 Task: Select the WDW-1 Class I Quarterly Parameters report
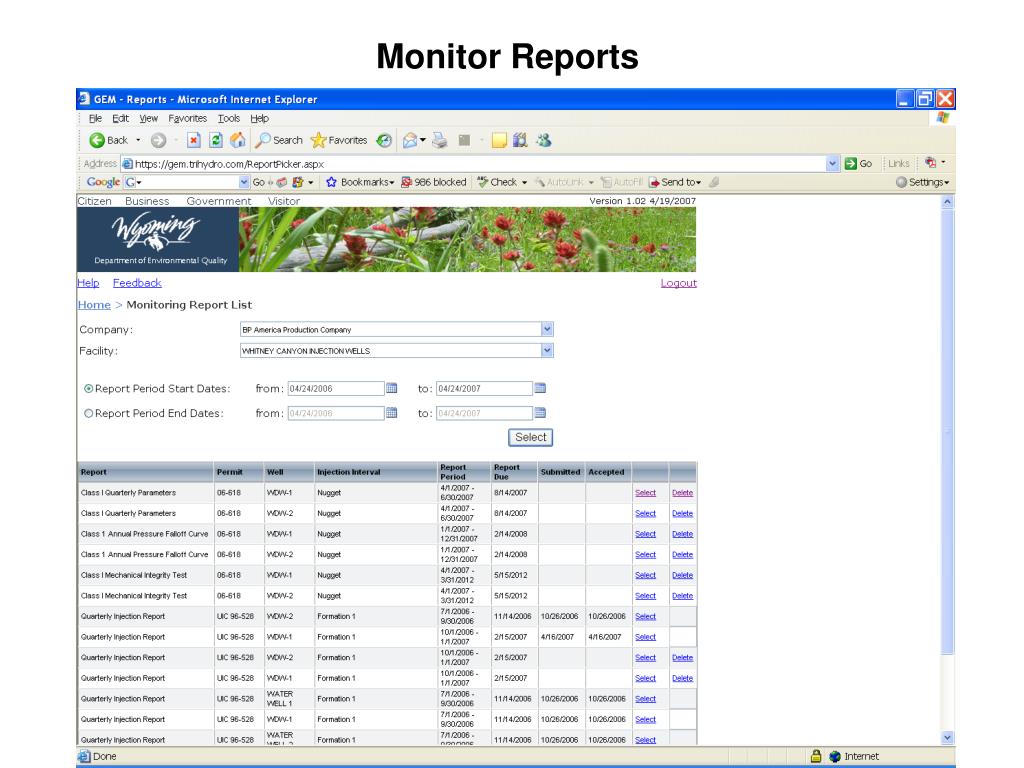point(645,493)
